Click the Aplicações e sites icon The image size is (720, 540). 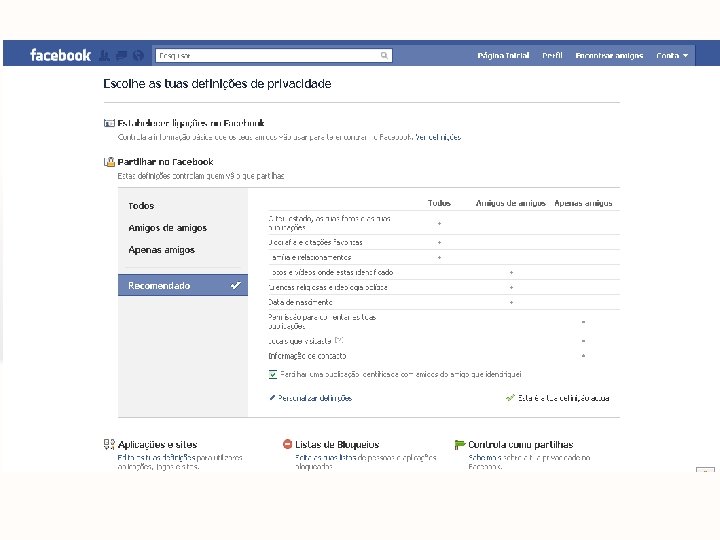point(109,444)
